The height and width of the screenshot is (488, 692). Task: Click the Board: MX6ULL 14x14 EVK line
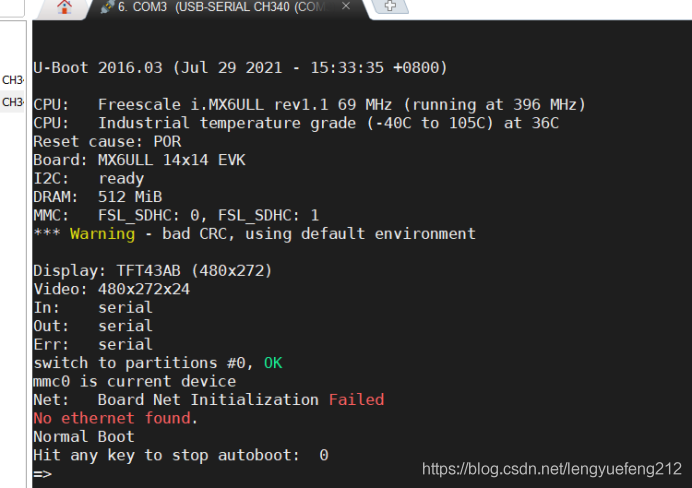(x=139, y=160)
